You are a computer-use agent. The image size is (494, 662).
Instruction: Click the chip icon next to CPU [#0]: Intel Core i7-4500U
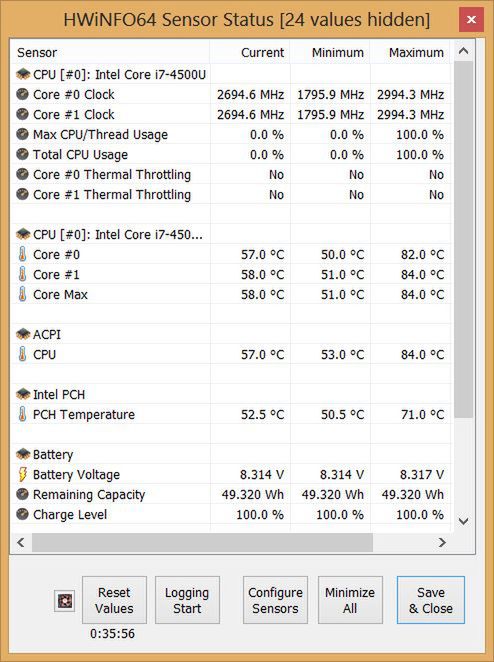click(x=23, y=74)
